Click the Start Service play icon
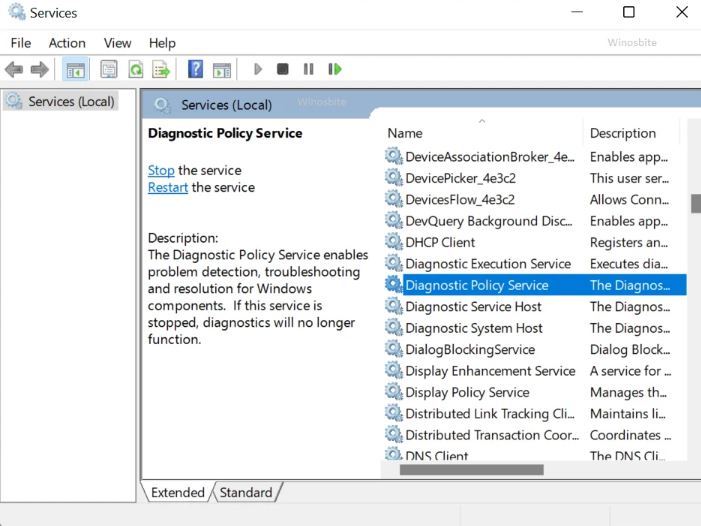701x526 pixels. pyautogui.click(x=258, y=69)
